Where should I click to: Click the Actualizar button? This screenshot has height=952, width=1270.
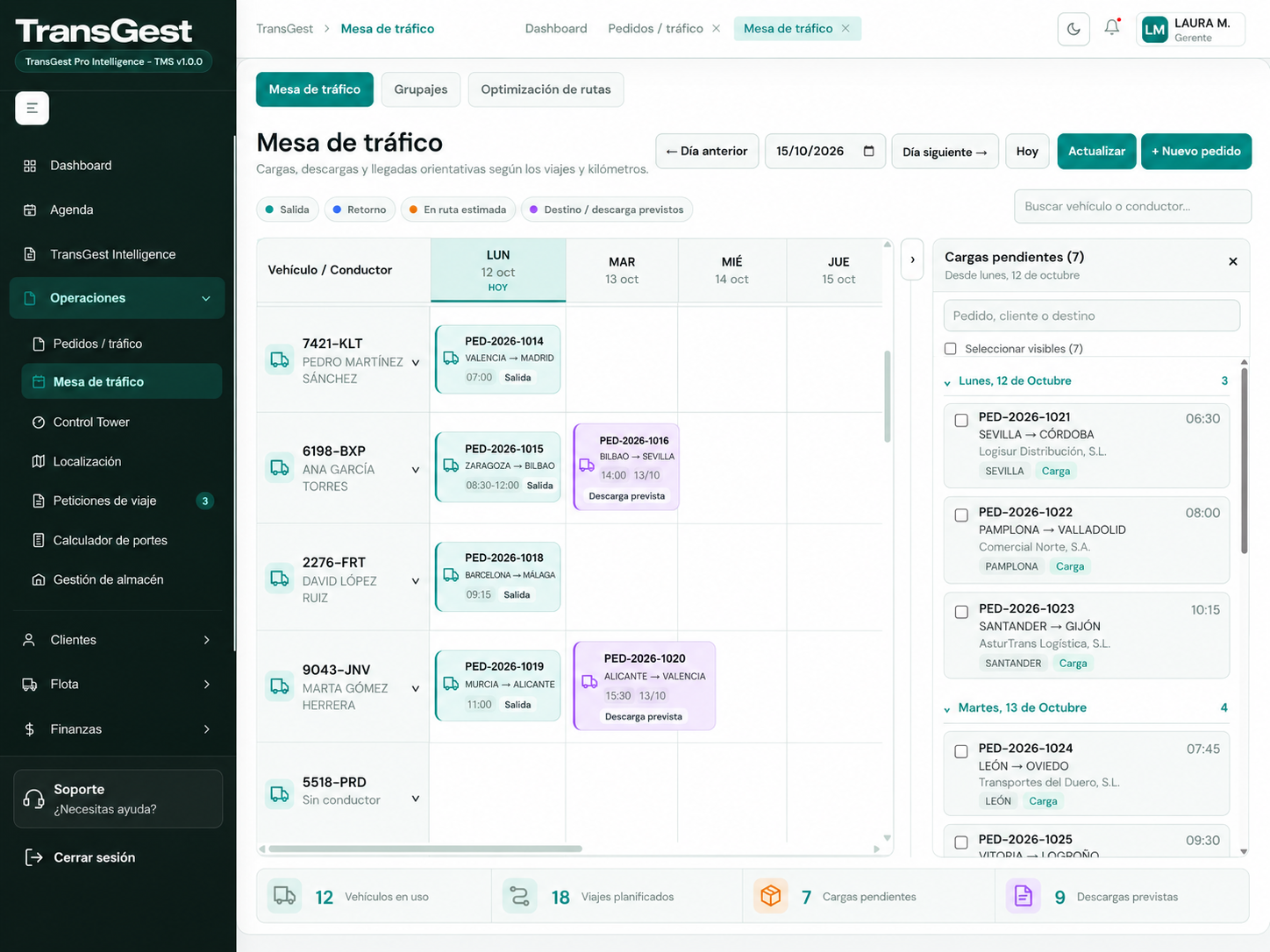click(x=1096, y=151)
